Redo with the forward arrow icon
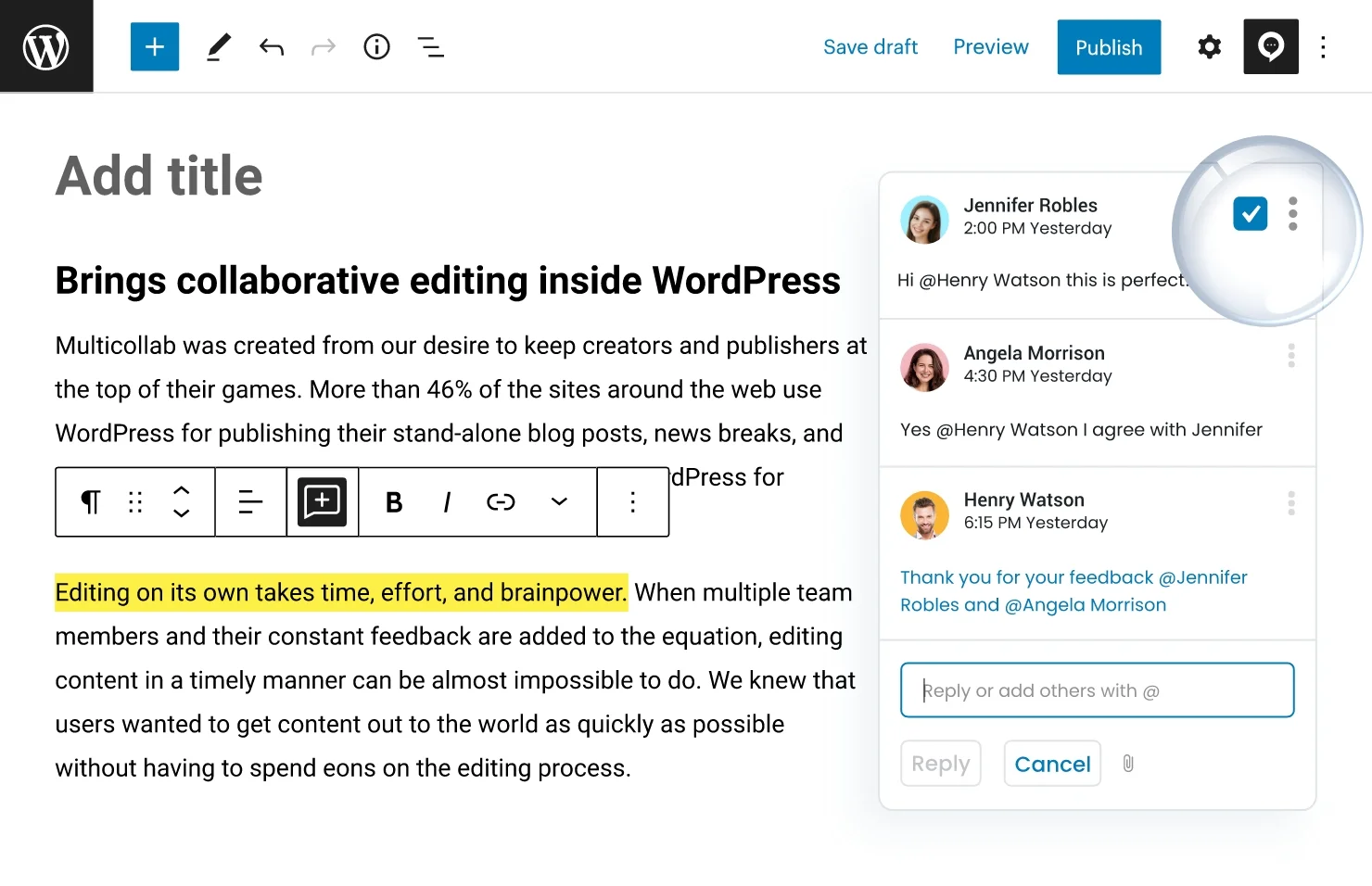 [x=323, y=47]
